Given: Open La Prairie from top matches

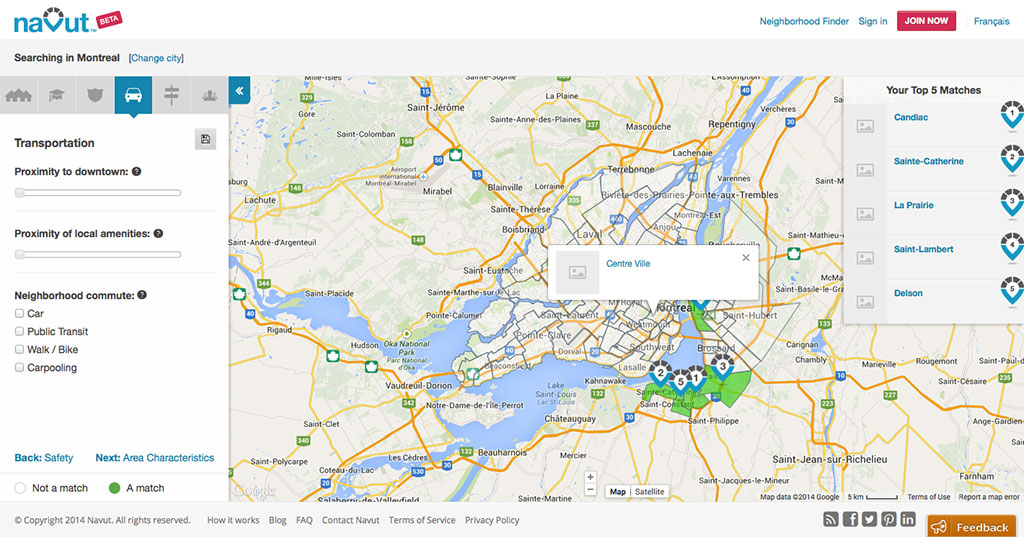Looking at the screenshot, I should (x=914, y=205).
